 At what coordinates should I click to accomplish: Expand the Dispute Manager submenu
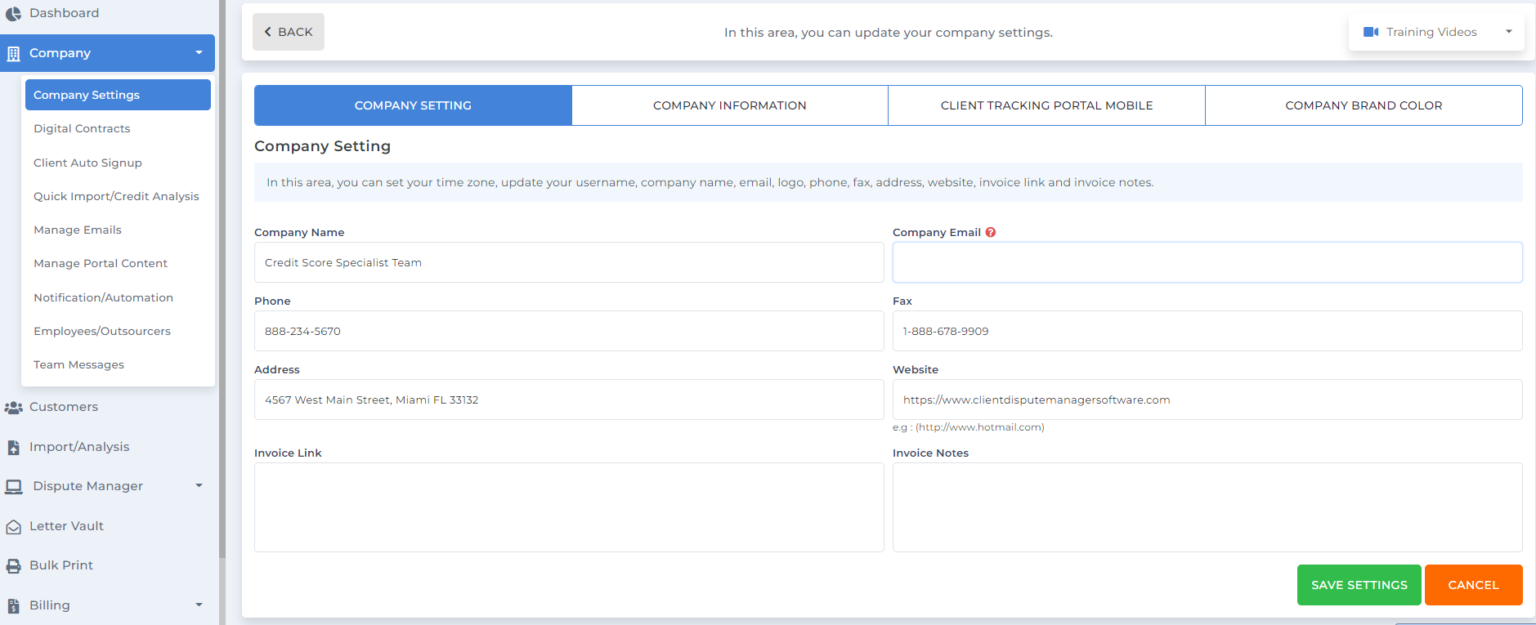click(197, 486)
